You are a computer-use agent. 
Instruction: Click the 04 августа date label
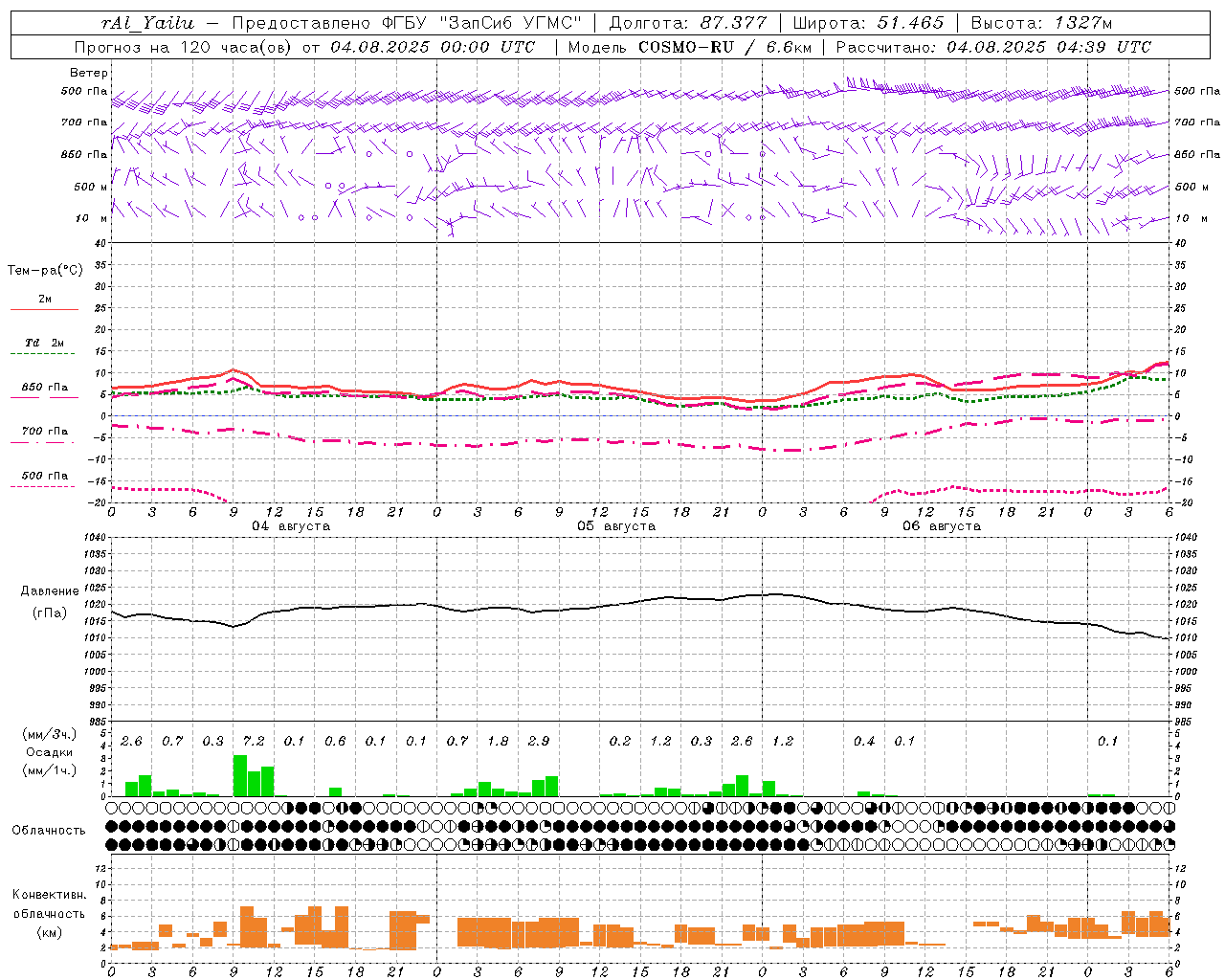[x=291, y=526]
